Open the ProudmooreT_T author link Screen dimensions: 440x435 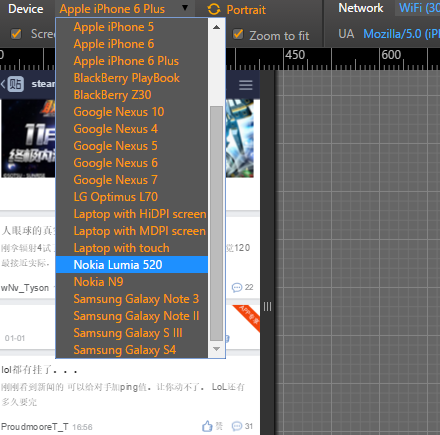point(35,427)
